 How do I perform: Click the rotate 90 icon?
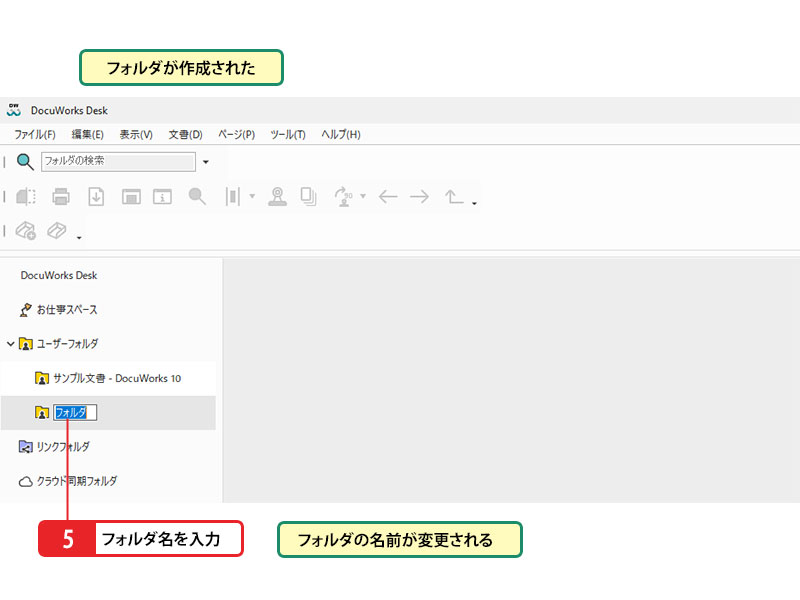343,196
